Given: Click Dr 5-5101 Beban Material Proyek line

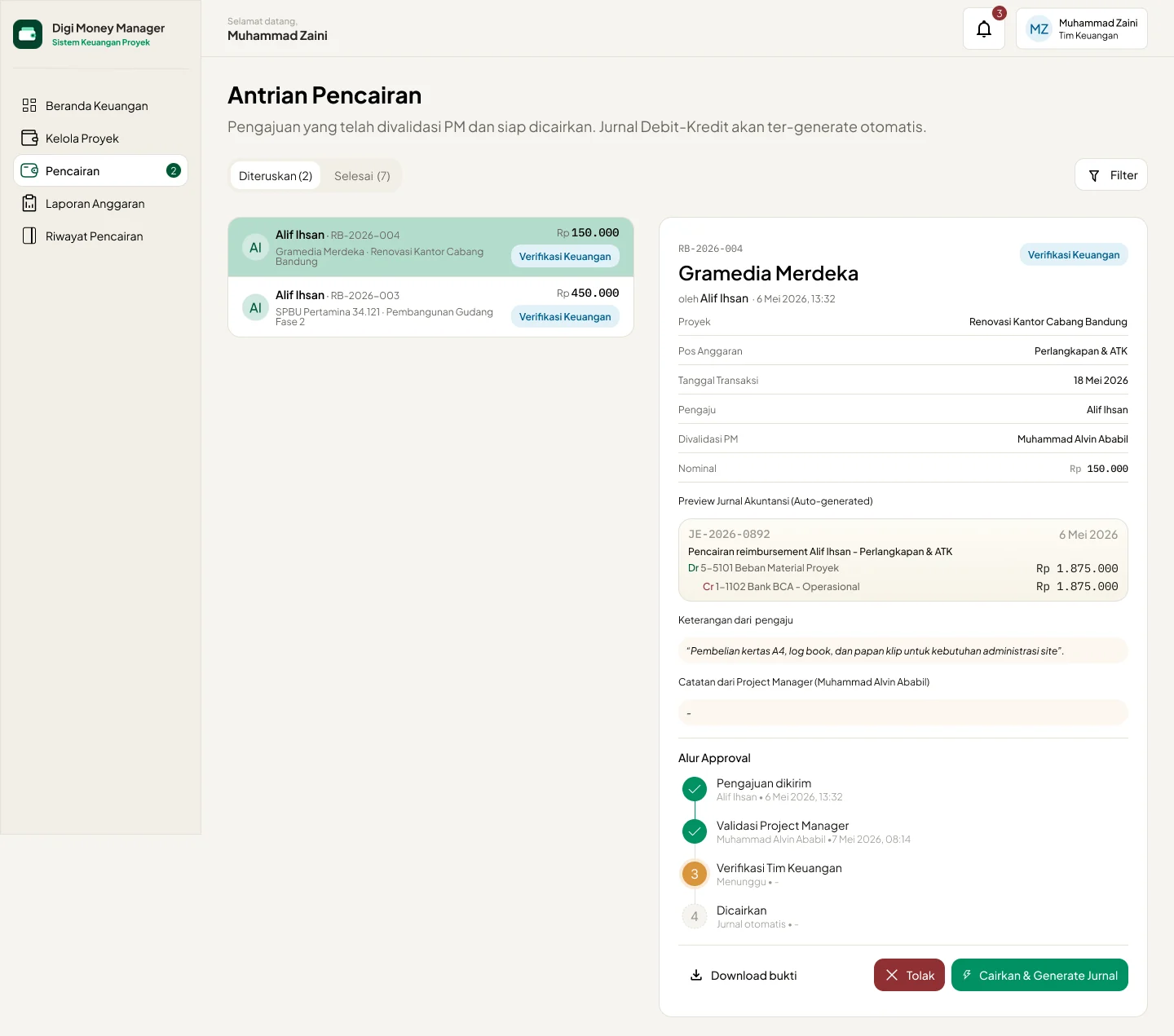Looking at the screenshot, I should point(903,568).
